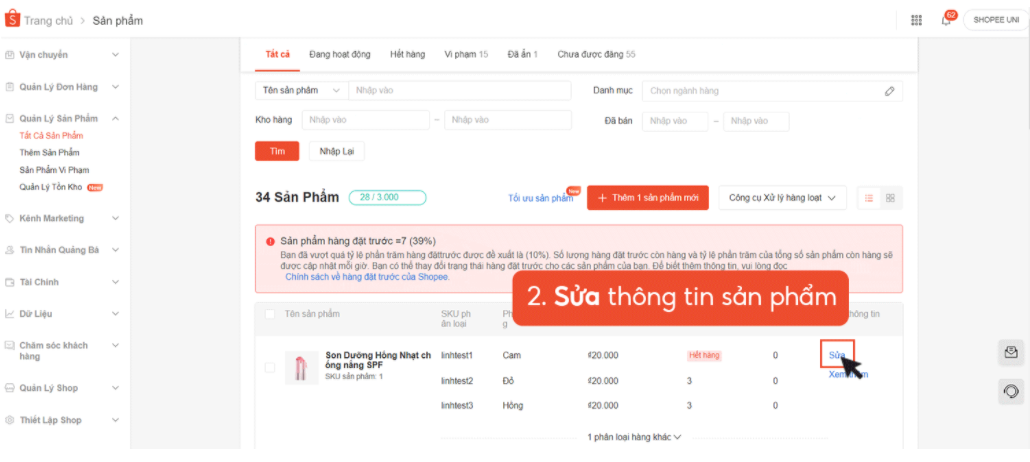Click the Tìm search button

[277, 151]
